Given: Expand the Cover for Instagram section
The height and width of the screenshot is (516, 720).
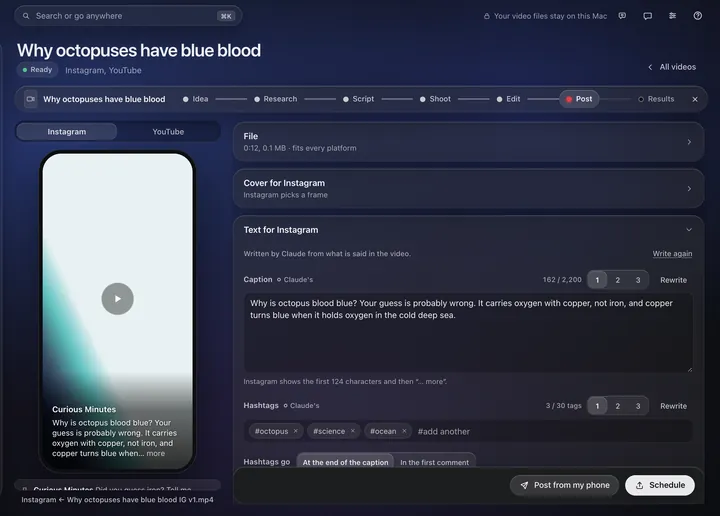Looking at the screenshot, I should pyautogui.click(x=468, y=189).
